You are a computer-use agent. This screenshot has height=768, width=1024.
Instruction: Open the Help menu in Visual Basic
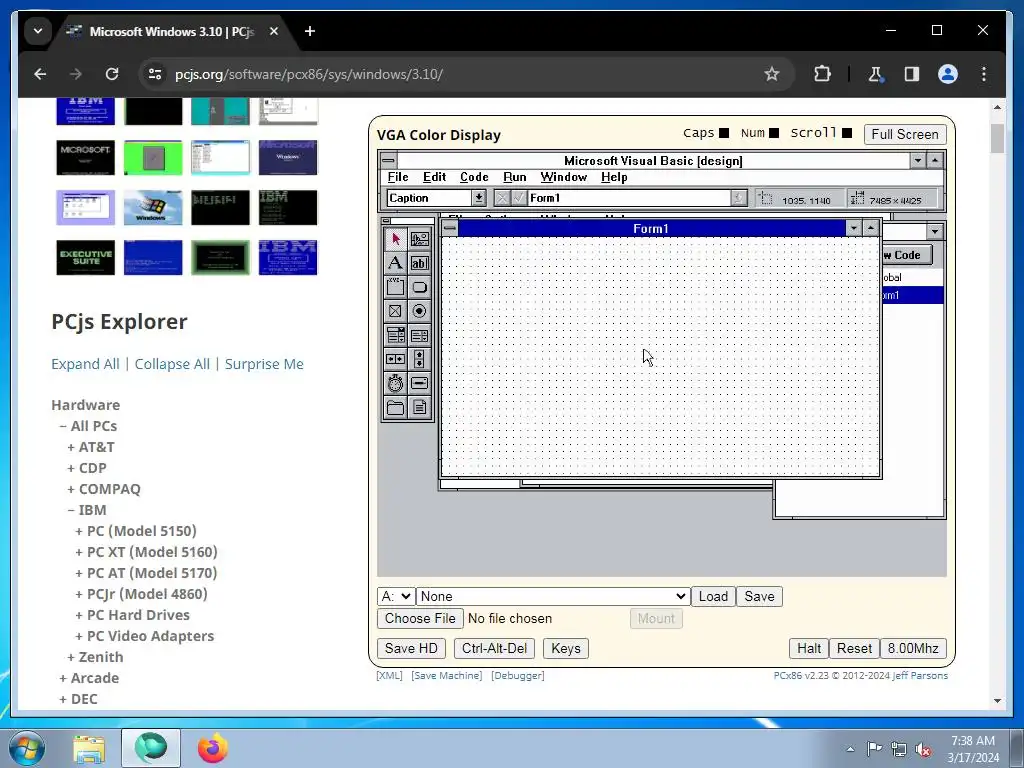[x=614, y=177]
